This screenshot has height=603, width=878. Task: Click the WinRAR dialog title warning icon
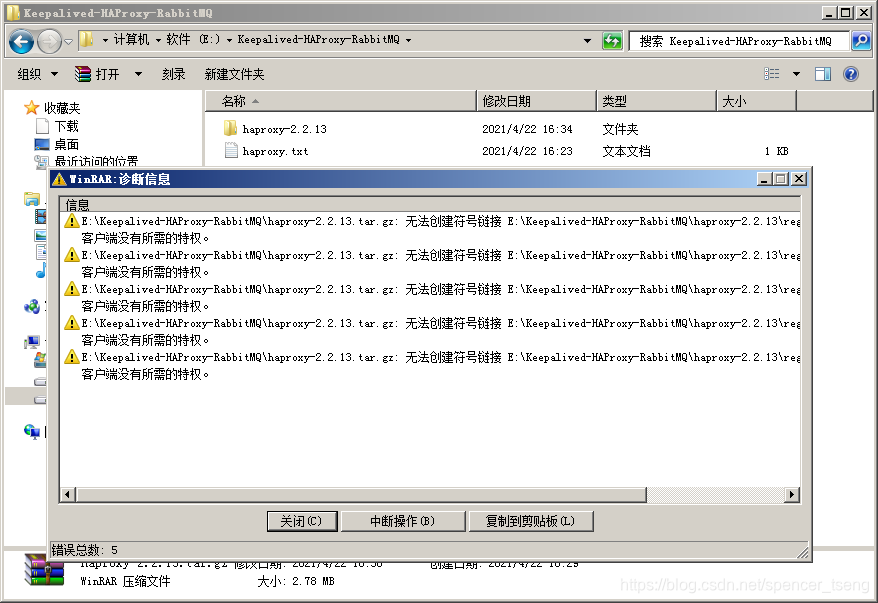click(x=59, y=179)
